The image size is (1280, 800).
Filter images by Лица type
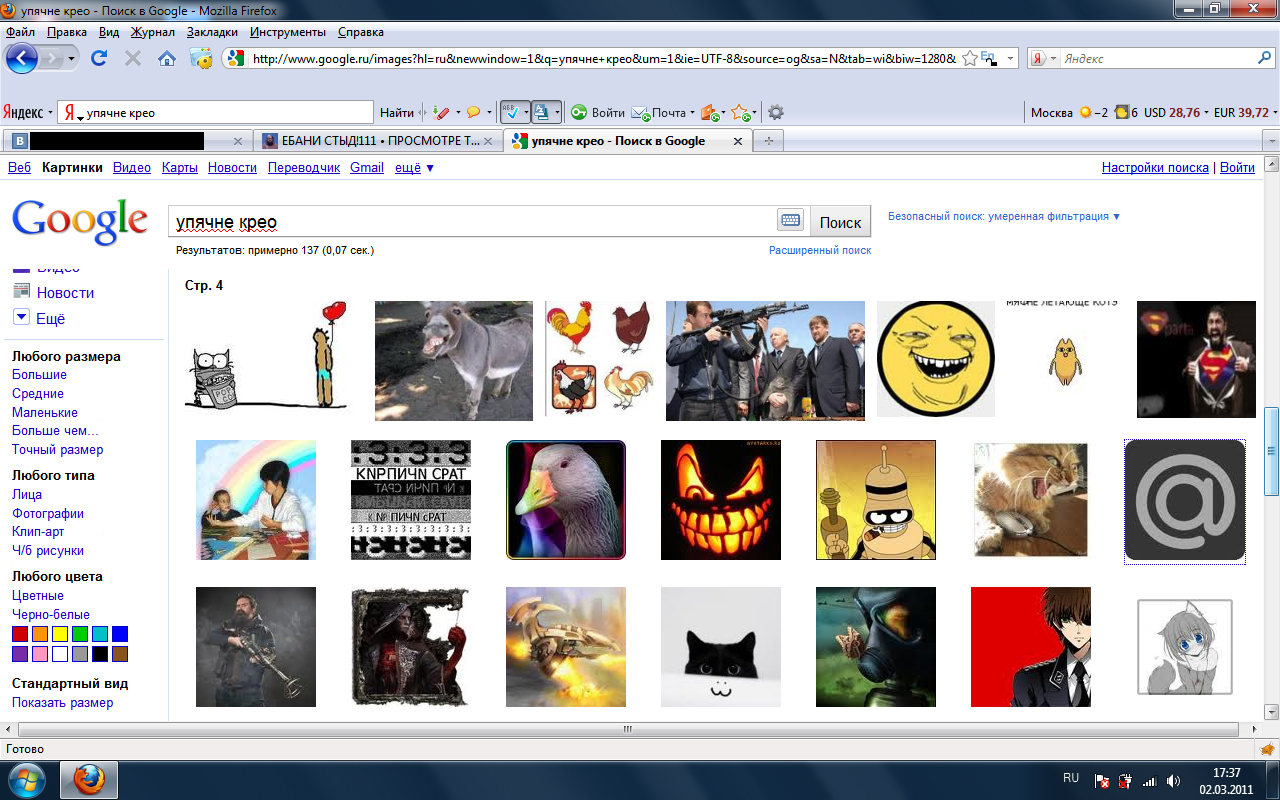point(27,495)
